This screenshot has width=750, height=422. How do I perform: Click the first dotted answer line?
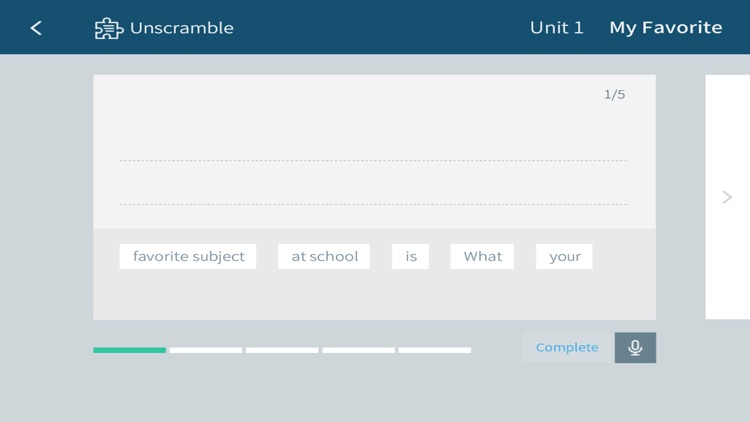pyautogui.click(x=373, y=160)
